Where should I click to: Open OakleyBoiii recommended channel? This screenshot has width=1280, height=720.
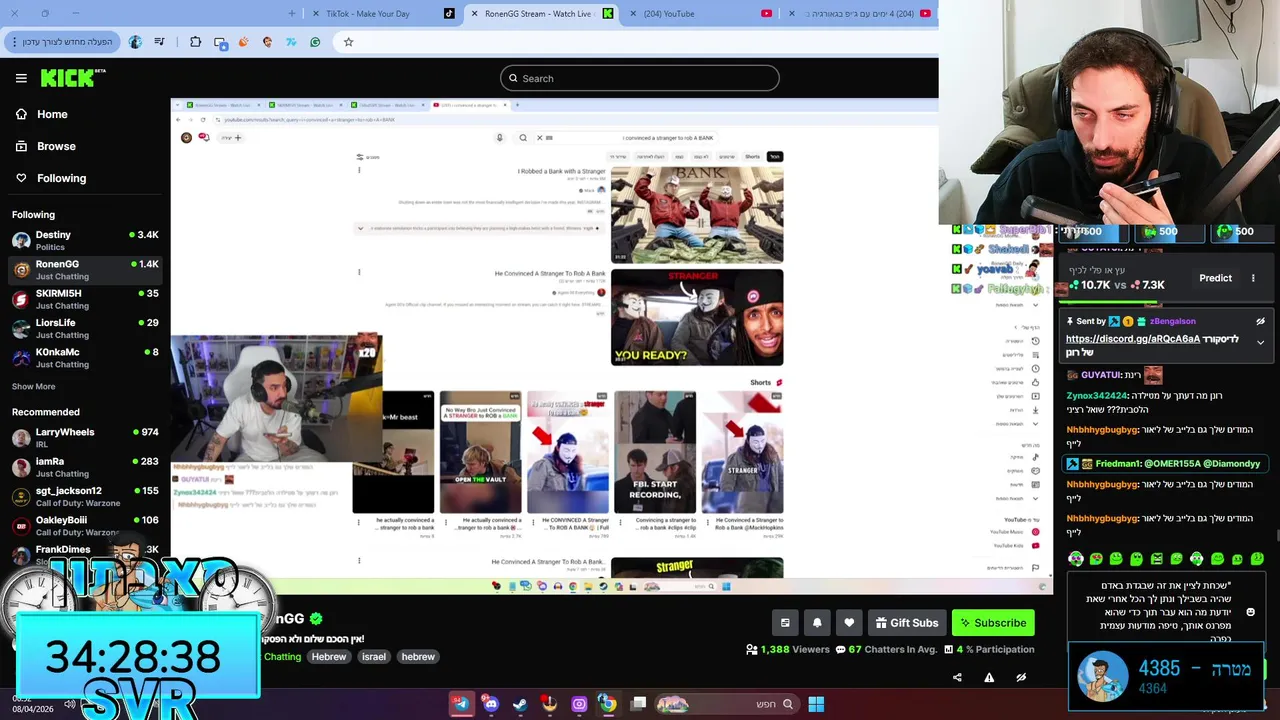click(85, 525)
